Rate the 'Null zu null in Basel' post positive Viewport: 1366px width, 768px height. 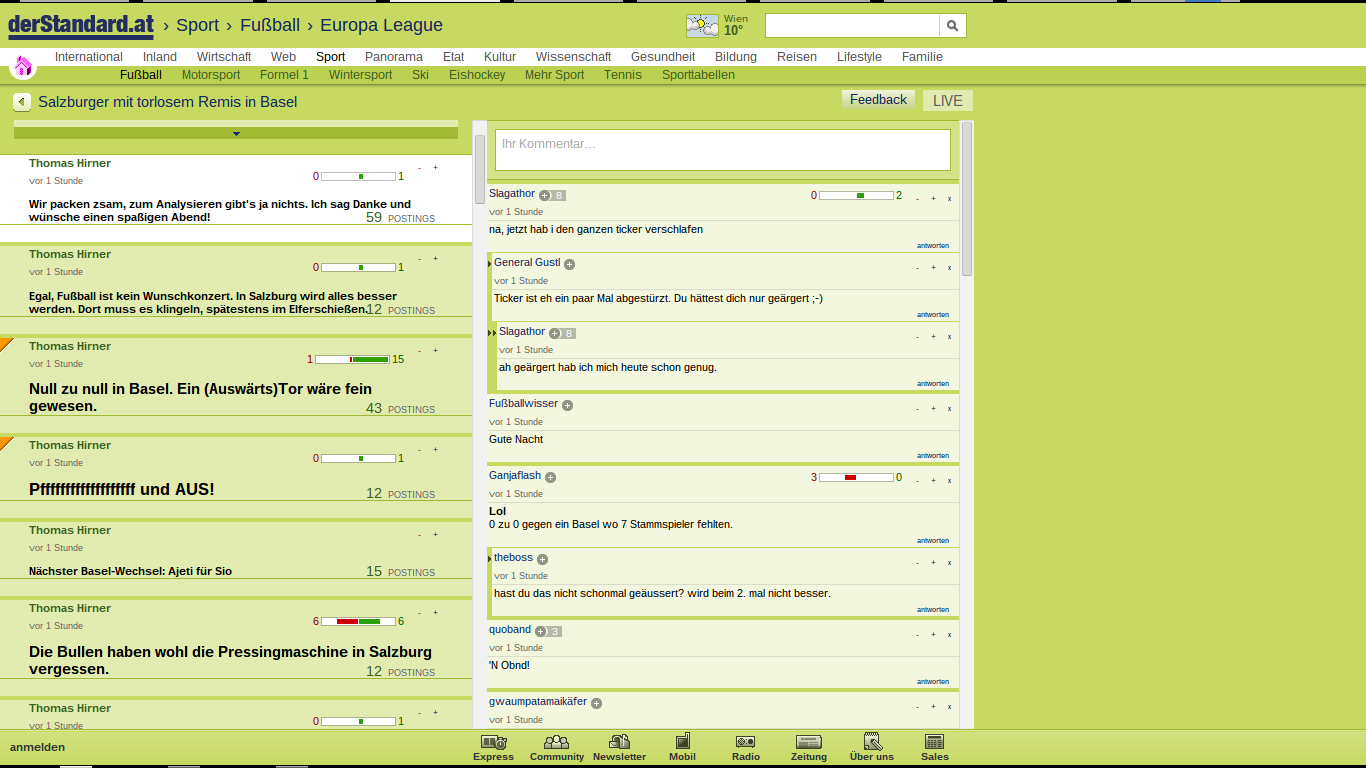click(436, 351)
